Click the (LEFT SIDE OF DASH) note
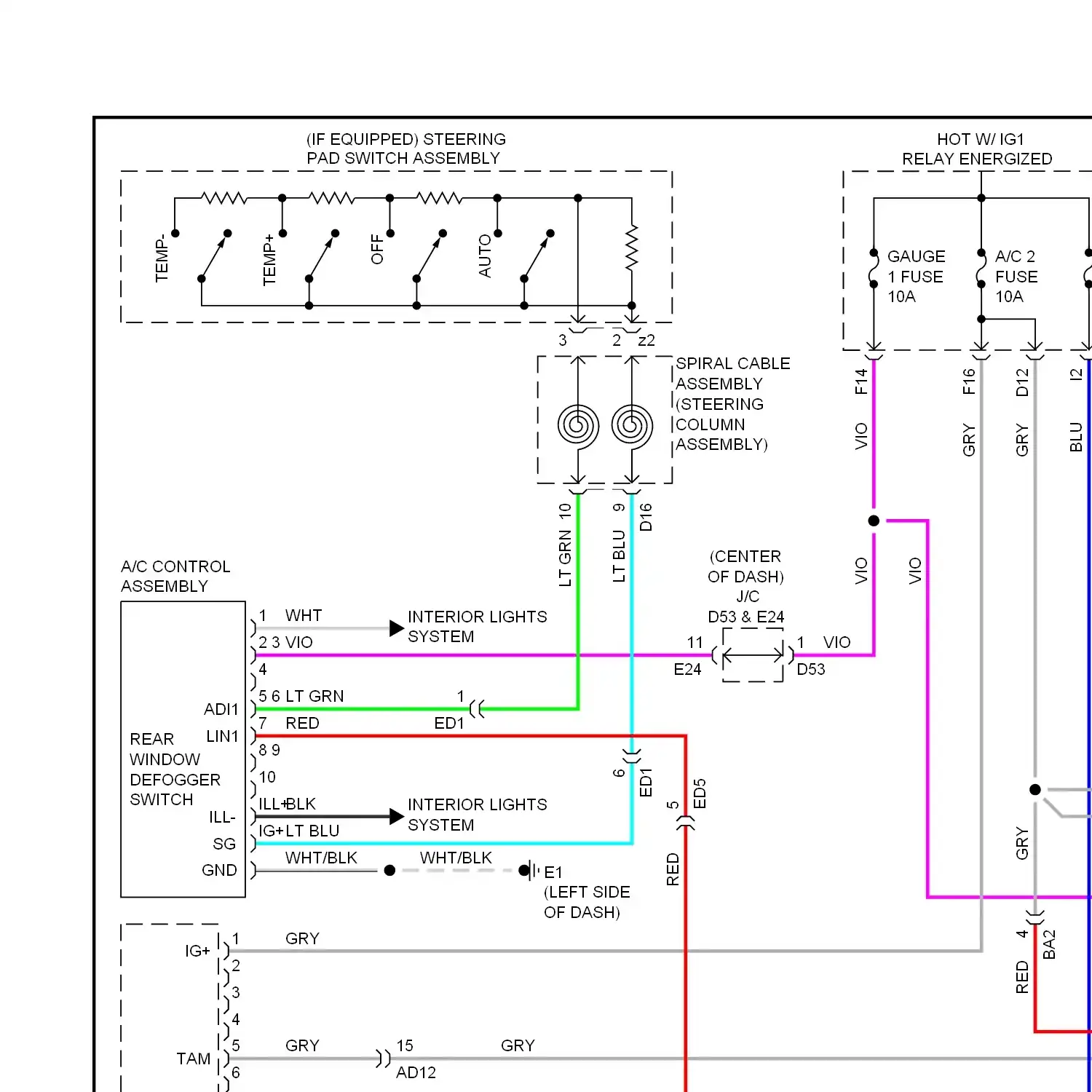 click(x=587, y=901)
